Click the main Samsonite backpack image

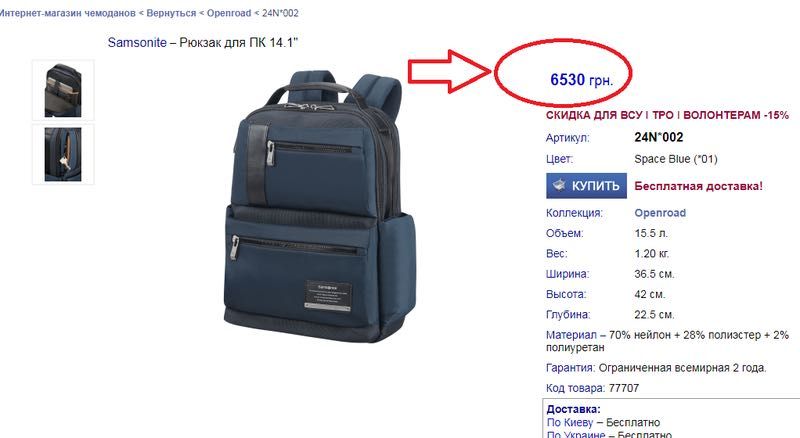click(320, 206)
